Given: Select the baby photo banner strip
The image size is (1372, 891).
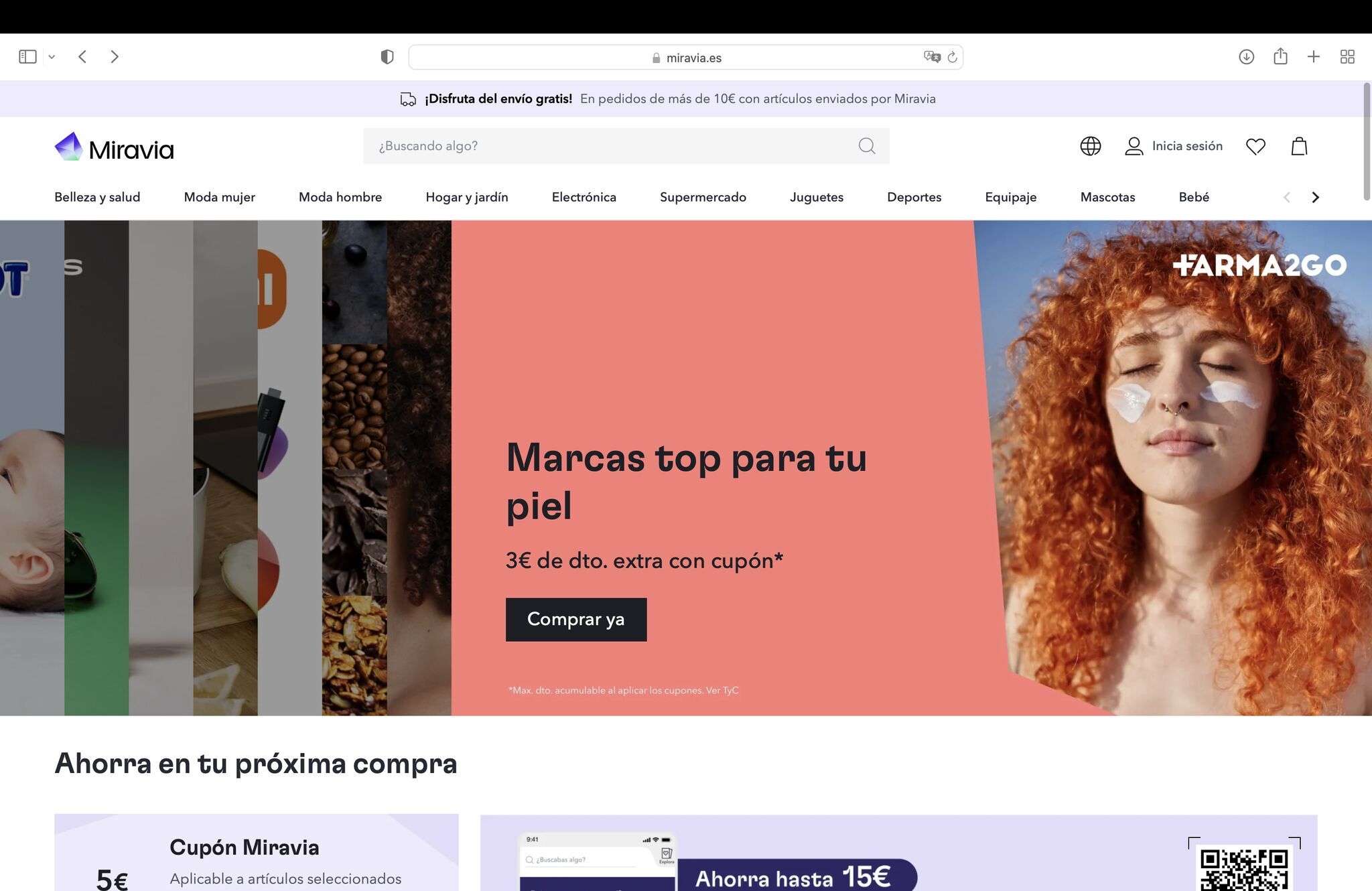Looking at the screenshot, I should [32, 468].
